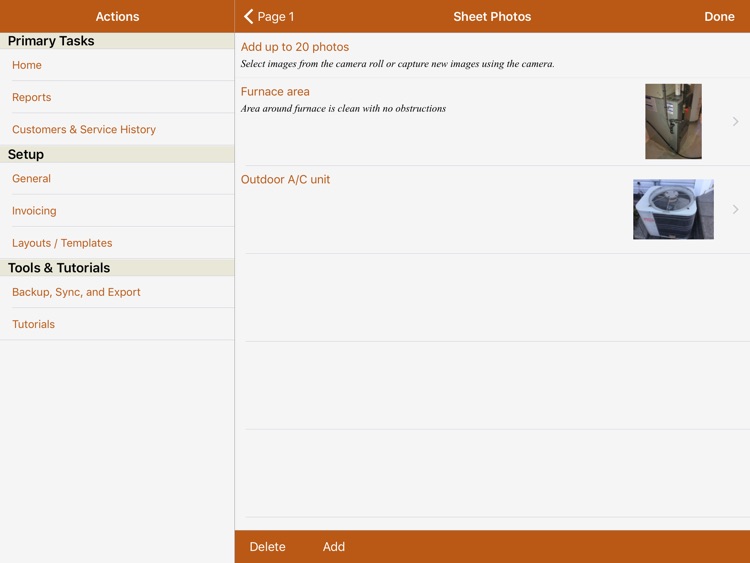Tap the furnace description about no obstructions
The height and width of the screenshot is (563, 750).
tap(343, 109)
